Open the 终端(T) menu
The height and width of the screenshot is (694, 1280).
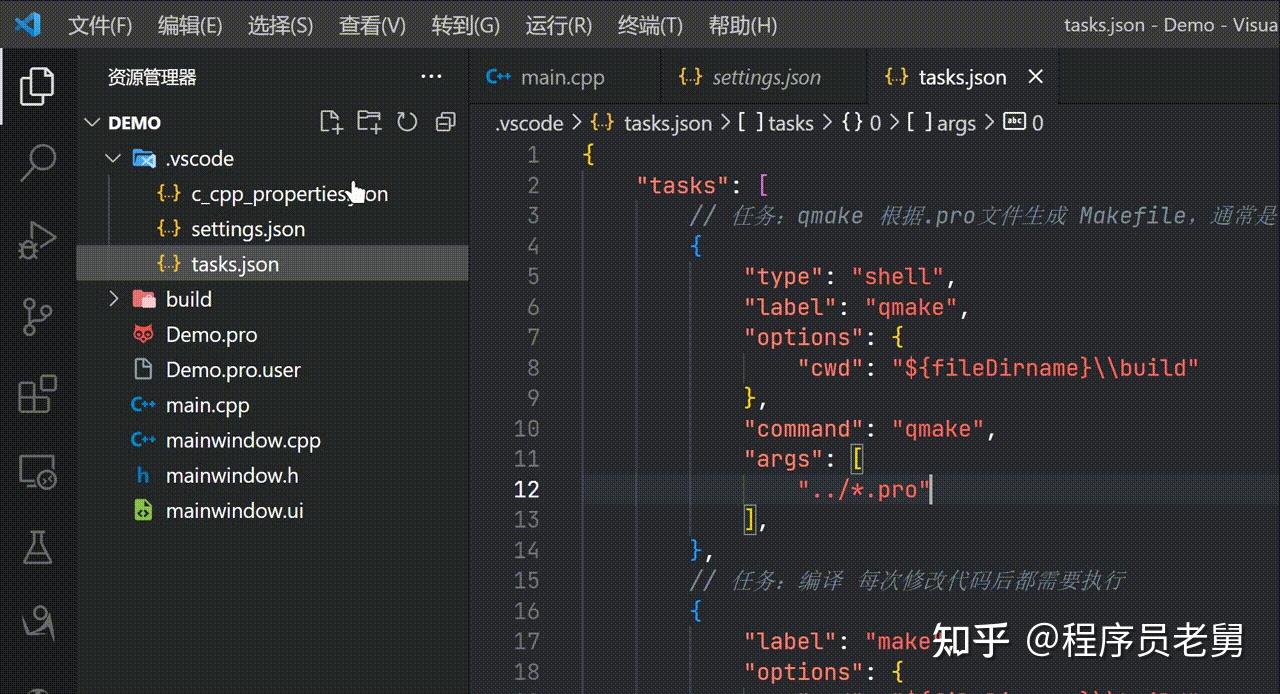(x=650, y=25)
